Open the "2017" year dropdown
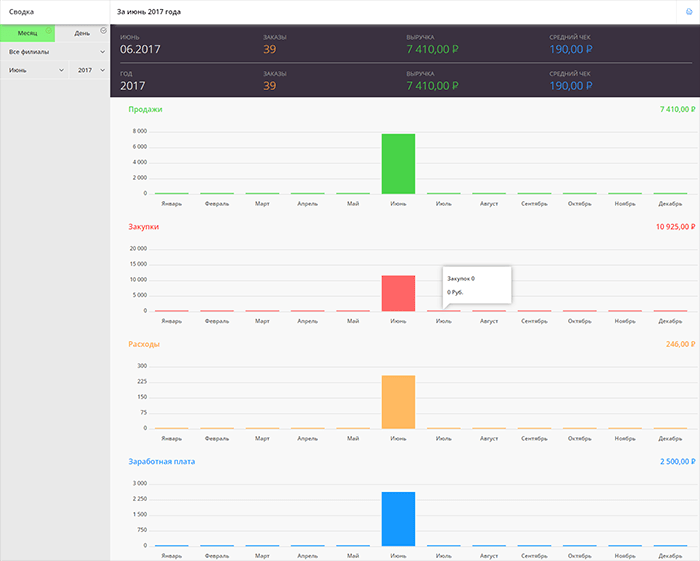700x561 pixels. click(x=90, y=70)
